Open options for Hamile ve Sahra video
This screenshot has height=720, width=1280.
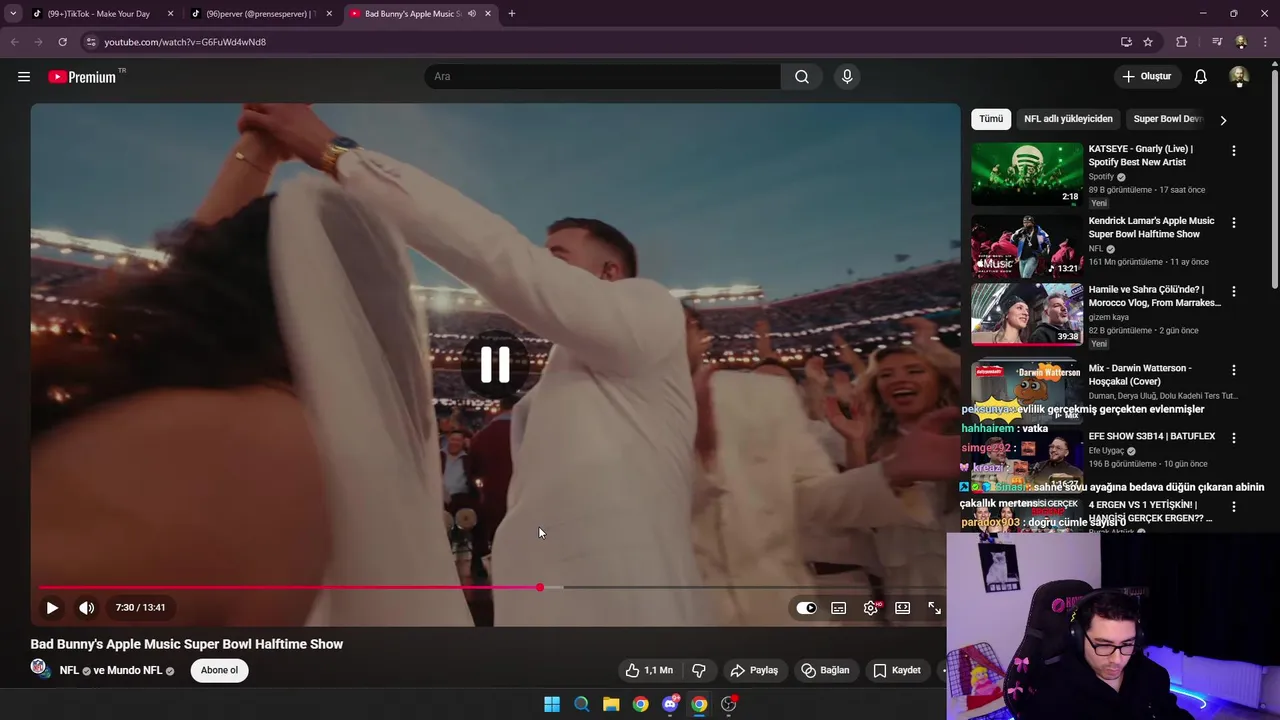coord(1233,292)
